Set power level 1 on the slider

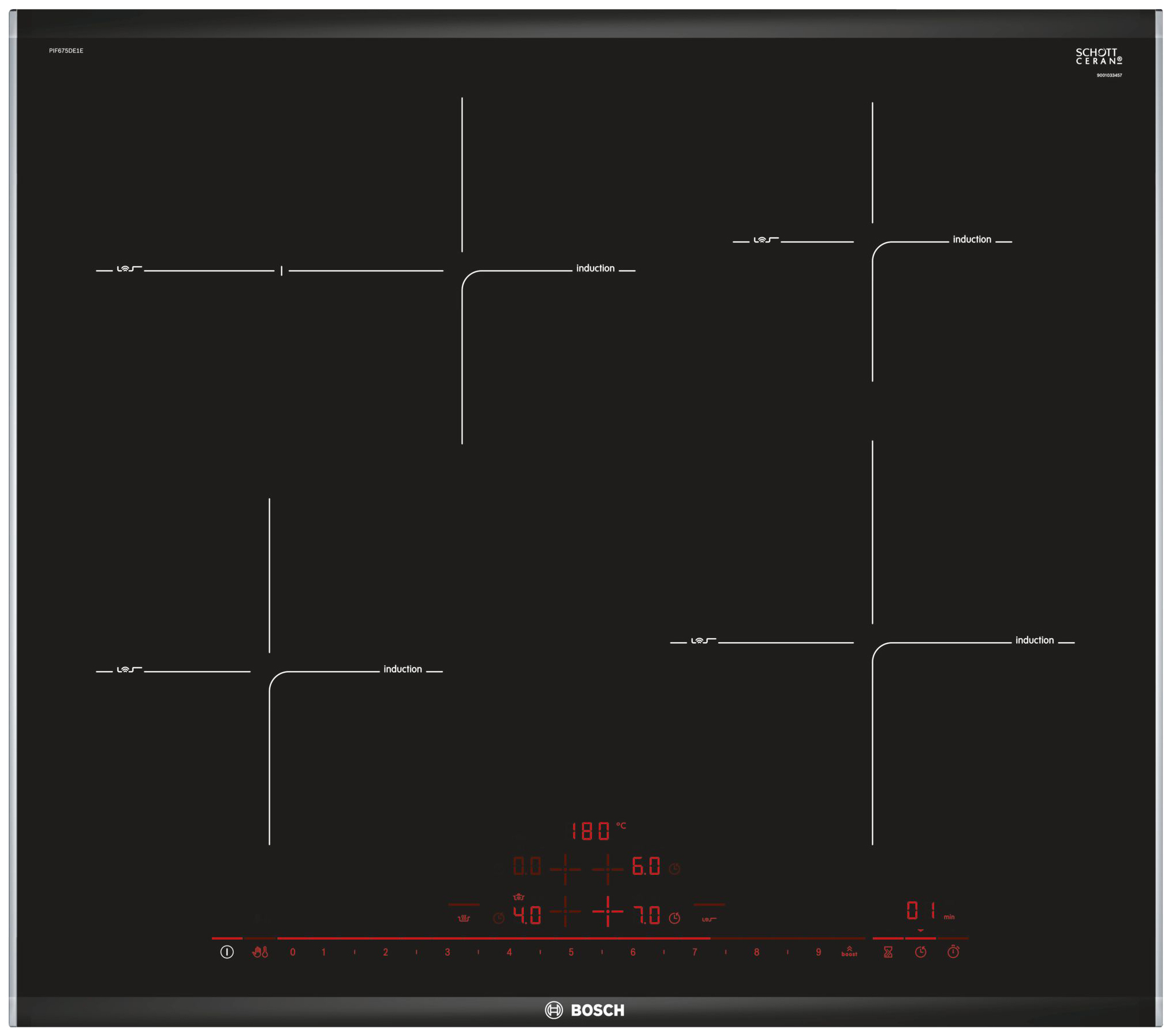(x=323, y=952)
